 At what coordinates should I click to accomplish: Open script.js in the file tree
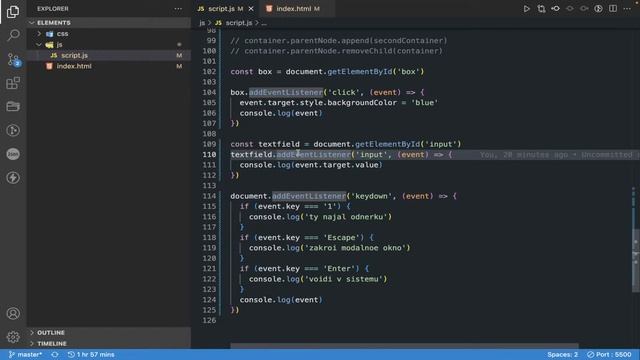(109, 55)
